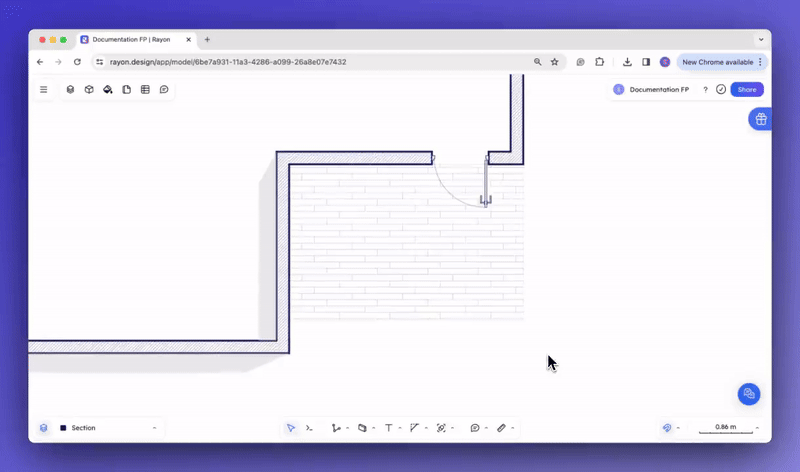The image size is (800, 472).
Task: Switch to Documentation FP browser tab
Action: coord(130,39)
